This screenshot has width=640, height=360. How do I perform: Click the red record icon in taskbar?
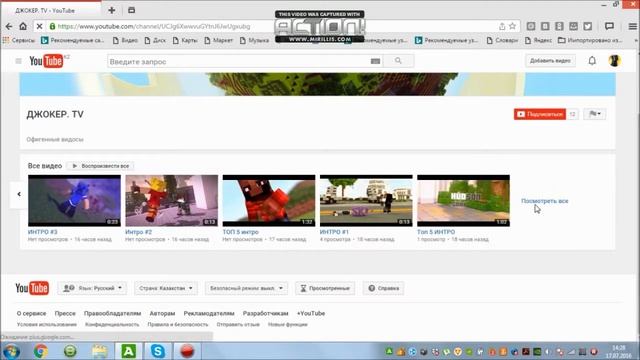coord(187,351)
